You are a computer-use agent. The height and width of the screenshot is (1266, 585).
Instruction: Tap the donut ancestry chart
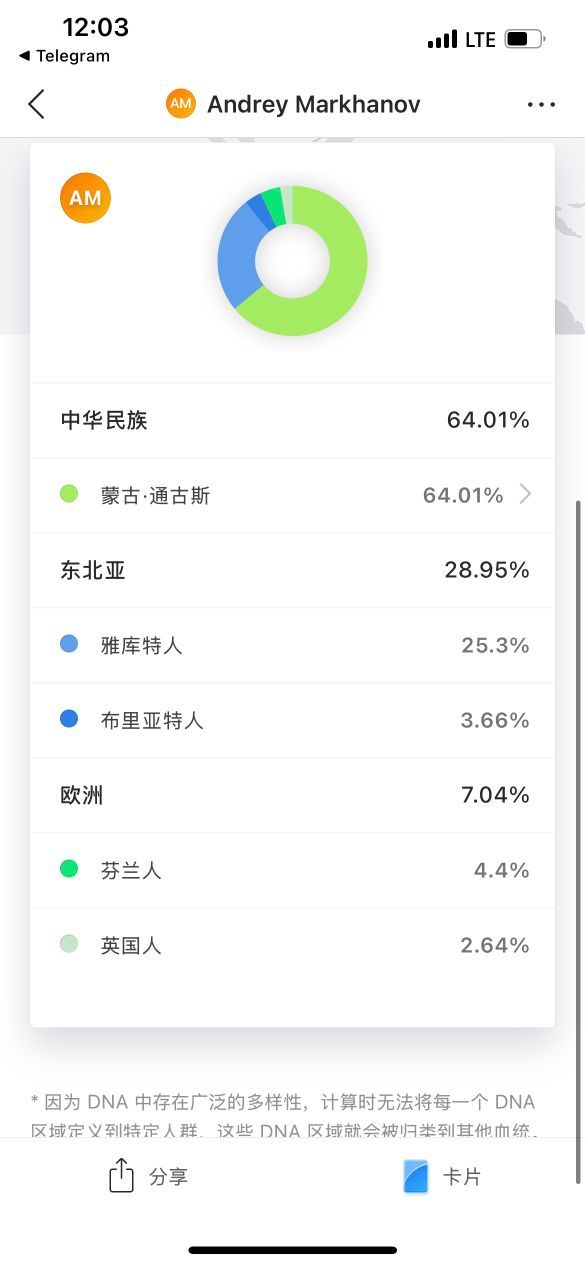[x=292, y=261]
